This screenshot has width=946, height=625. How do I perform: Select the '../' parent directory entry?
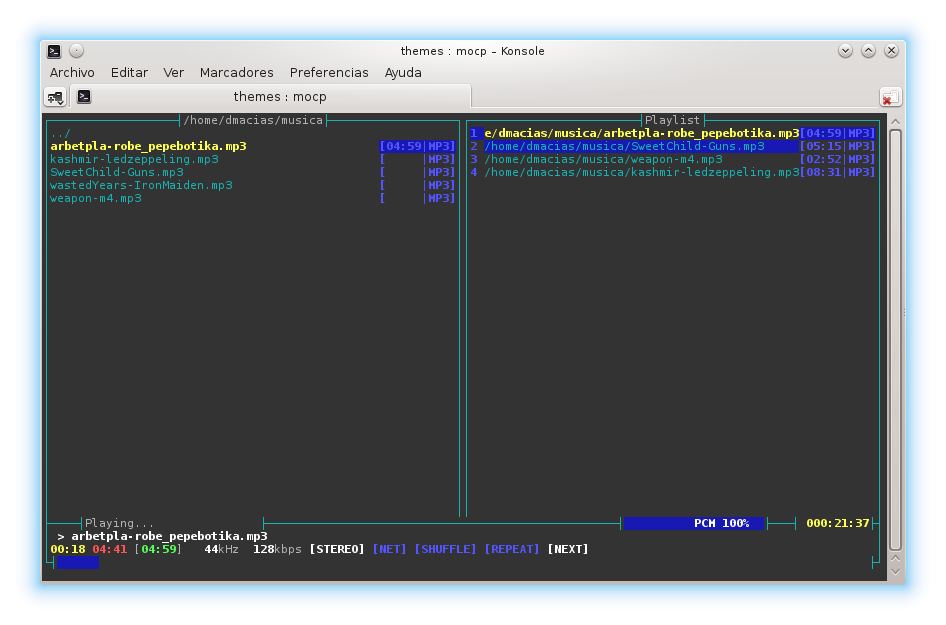click(60, 133)
